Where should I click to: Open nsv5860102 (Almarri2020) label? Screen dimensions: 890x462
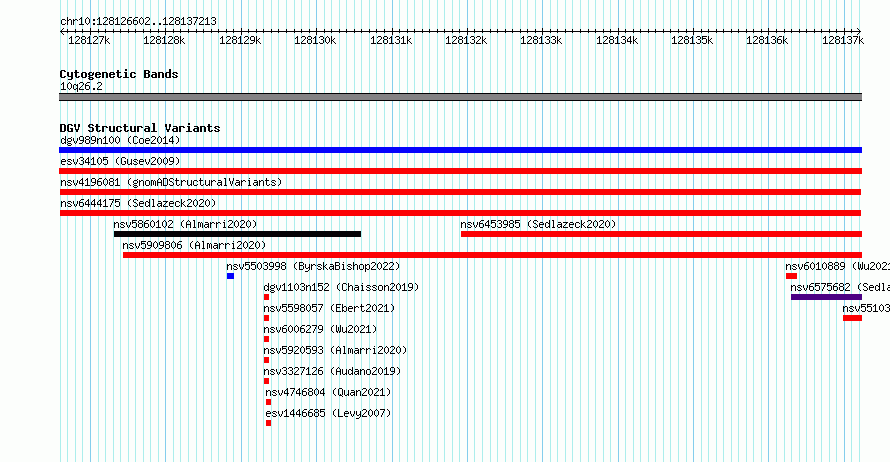pos(185,224)
